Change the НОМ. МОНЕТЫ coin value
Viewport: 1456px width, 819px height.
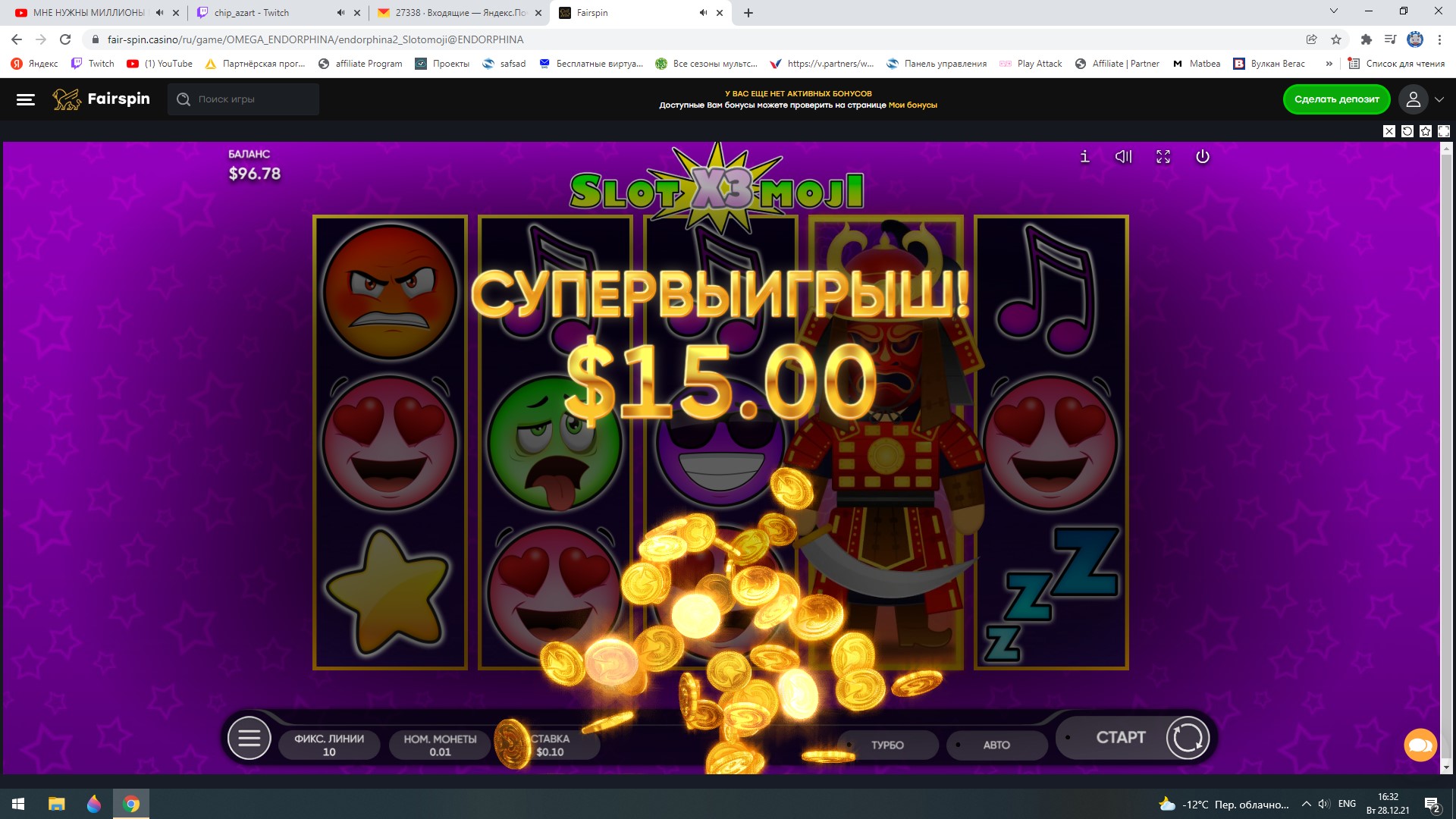click(440, 745)
